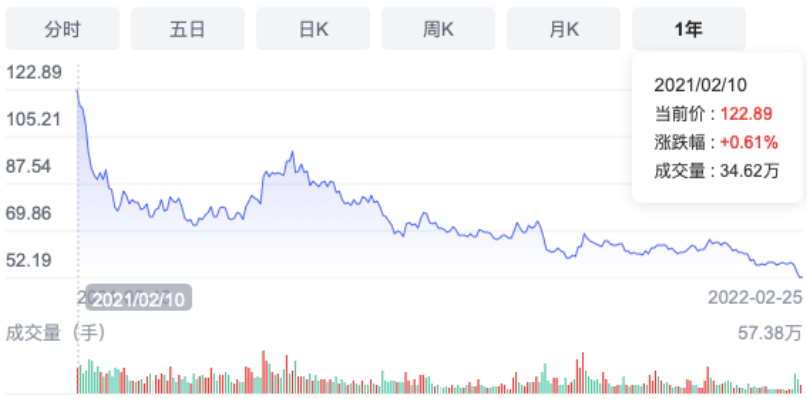The image size is (807, 399).
Task: Click the 当前价 122.89 tooltip value
Action: (x=746, y=114)
